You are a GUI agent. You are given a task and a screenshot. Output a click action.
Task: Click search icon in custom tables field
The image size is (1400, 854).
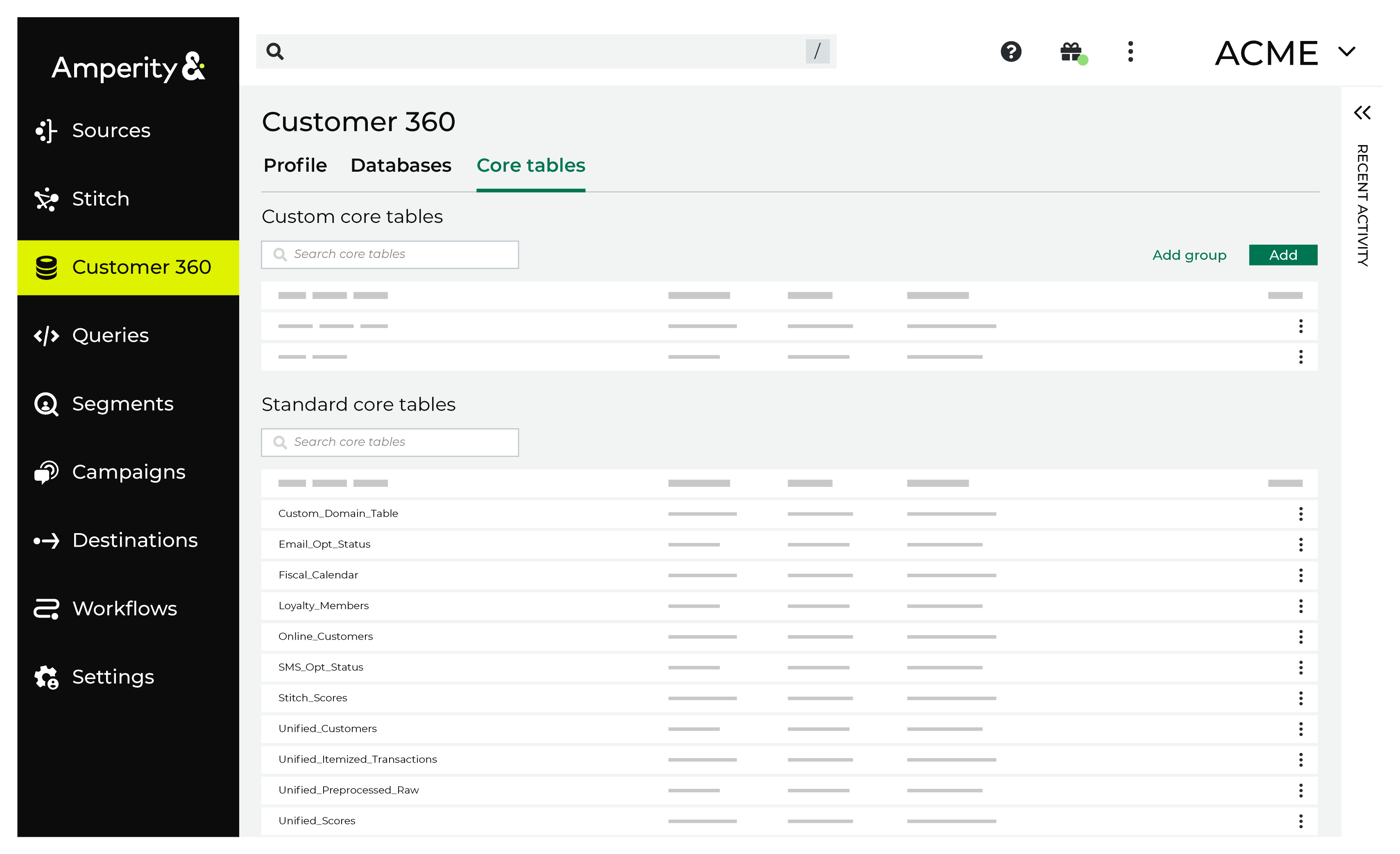280,255
